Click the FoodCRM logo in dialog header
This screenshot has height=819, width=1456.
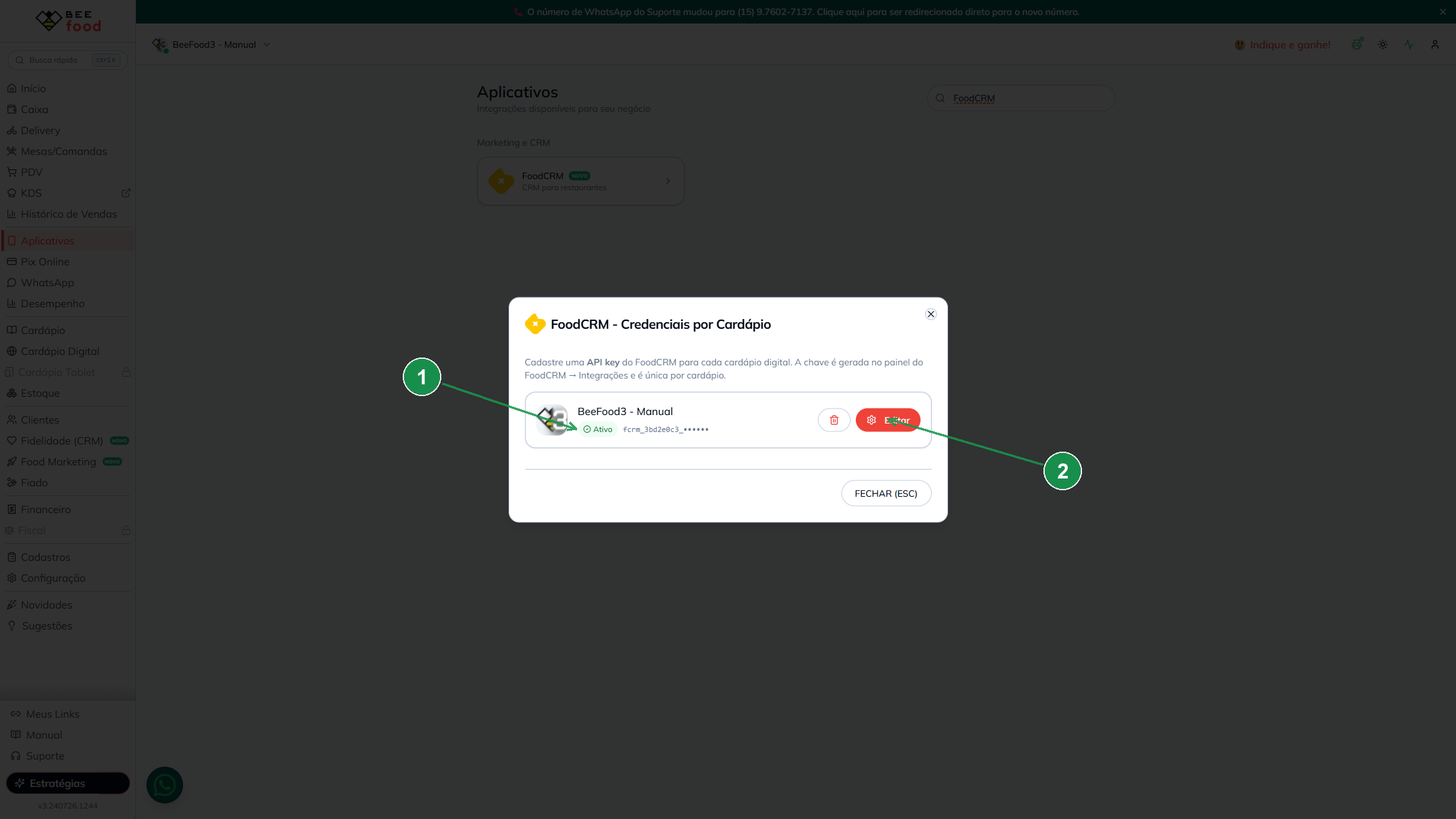point(535,324)
